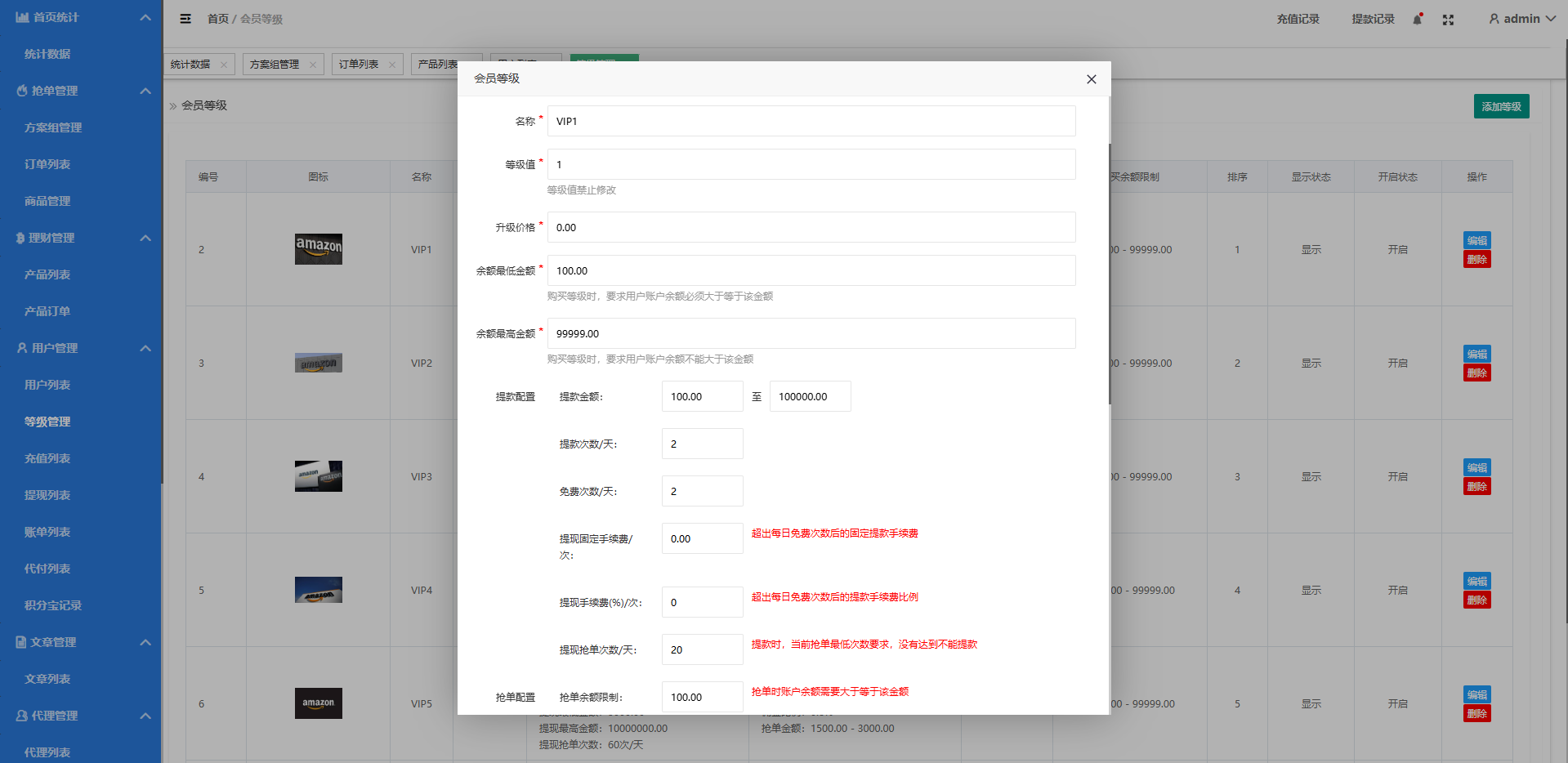
Task: Open the admin user dropdown
Action: pos(1521,19)
